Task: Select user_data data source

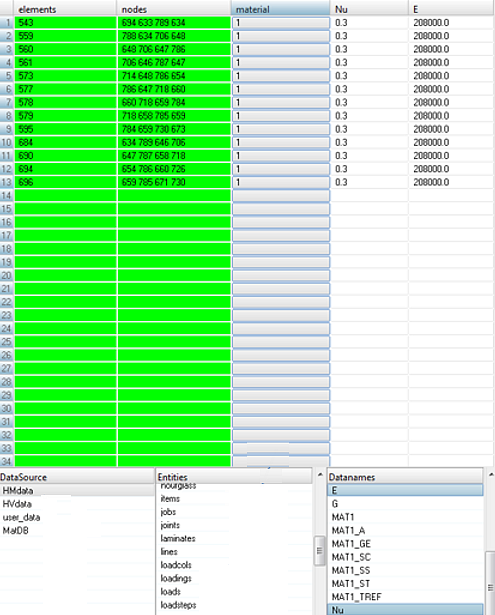Action: click(x=21, y=517)
